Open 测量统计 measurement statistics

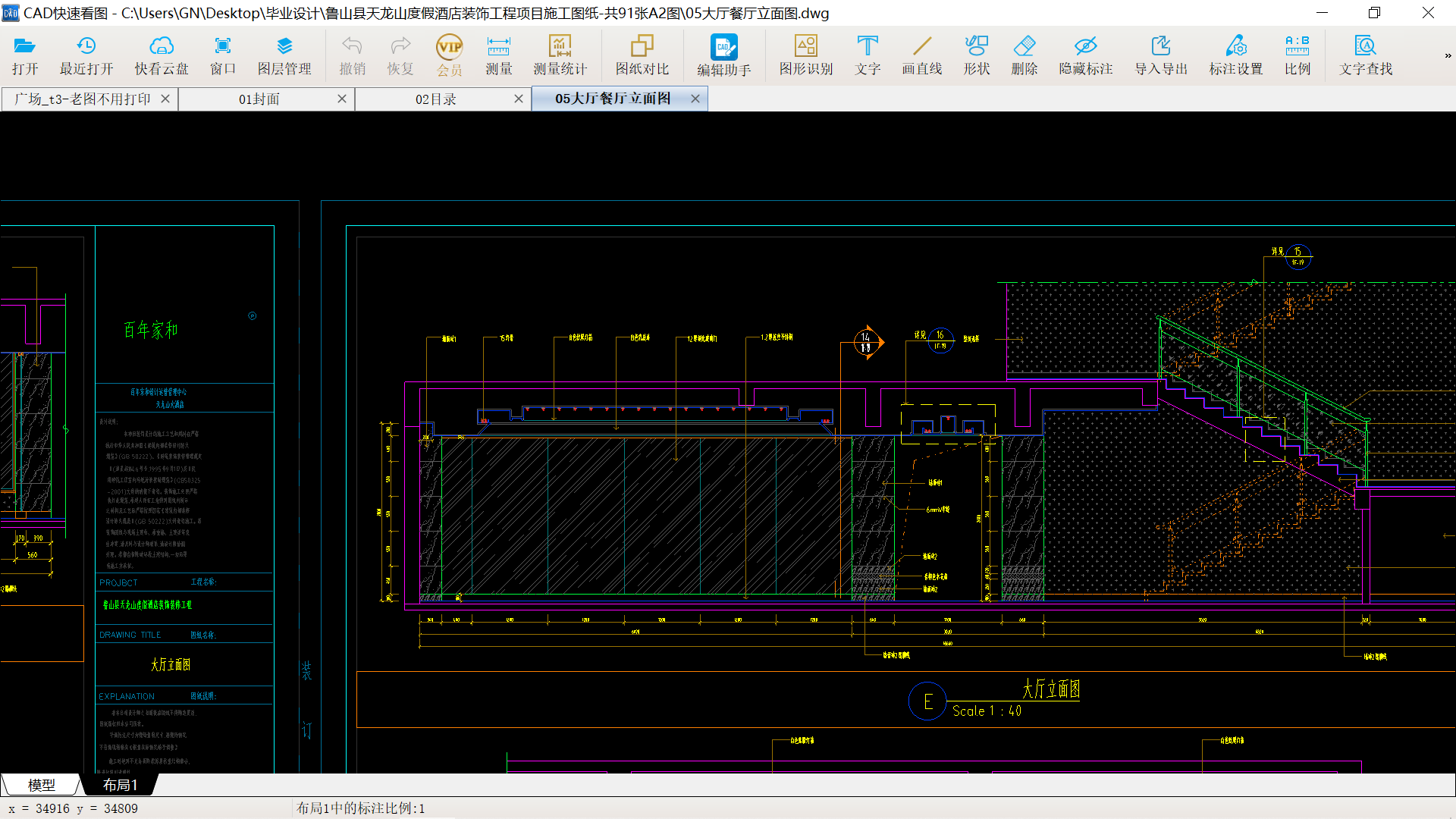point(560,55)
